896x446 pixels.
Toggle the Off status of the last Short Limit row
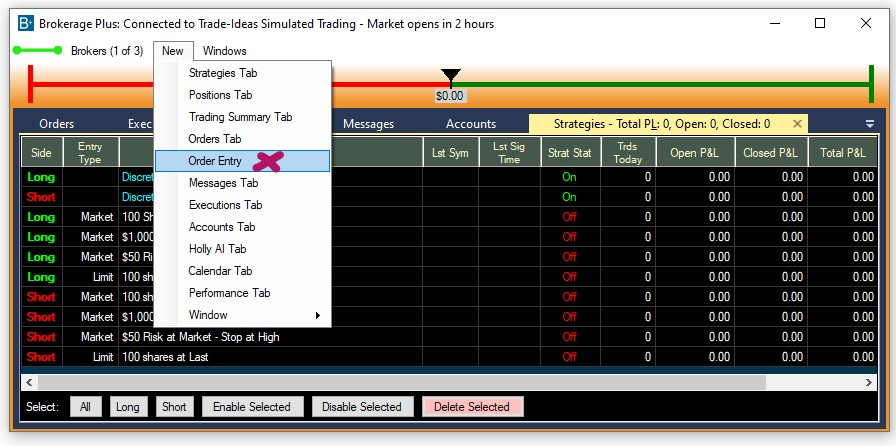[569, 357]
